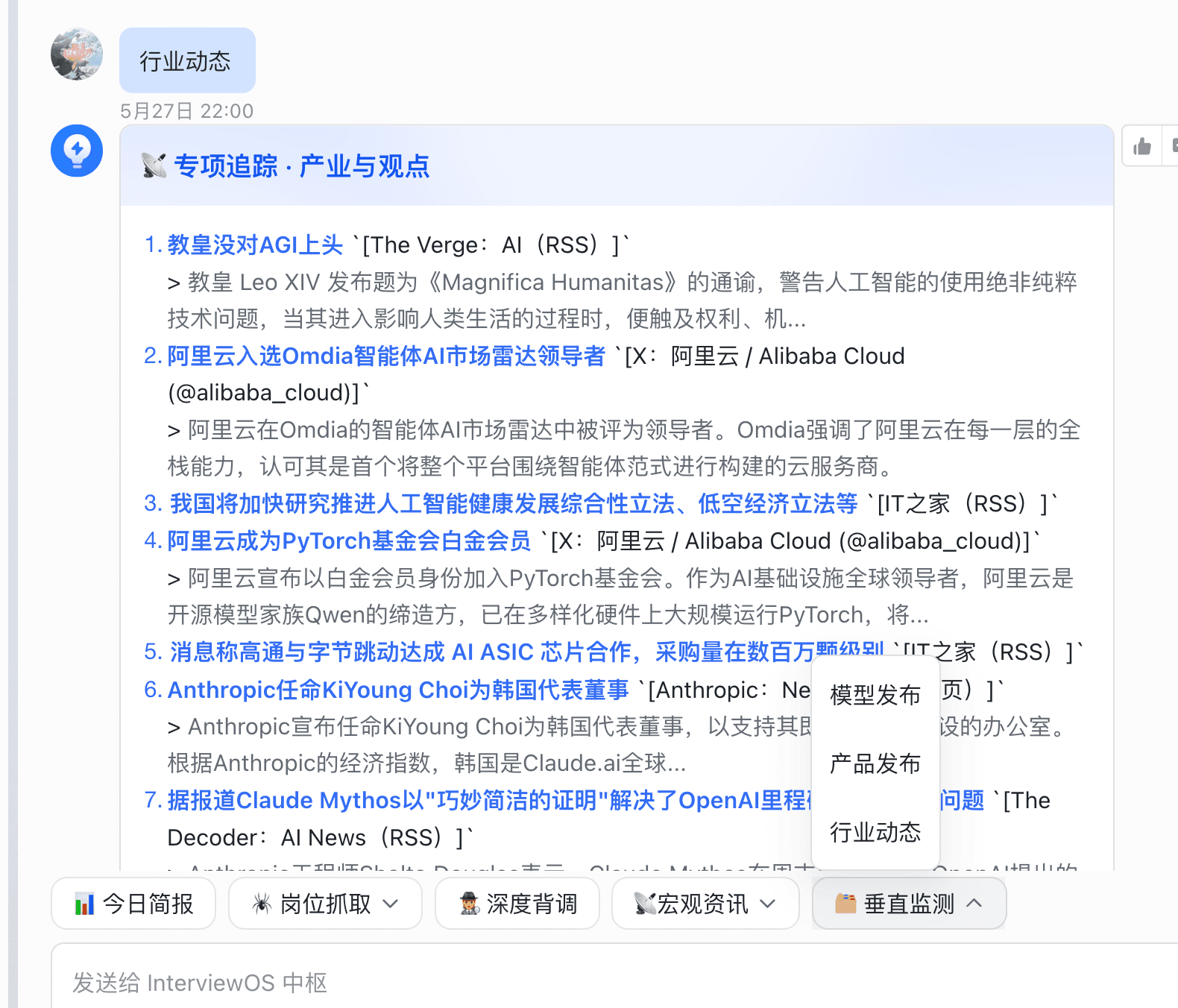
Task: Expand the 宏观资讯 dropdown chevron
Action: tap(768, 904)
